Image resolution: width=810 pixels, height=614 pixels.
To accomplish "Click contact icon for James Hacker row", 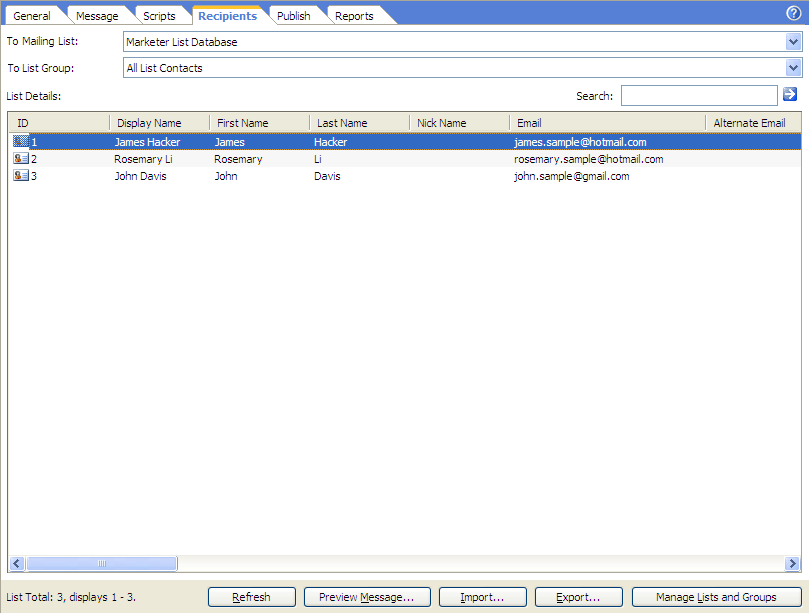I will pyautogui.click(x=21, y=141).
